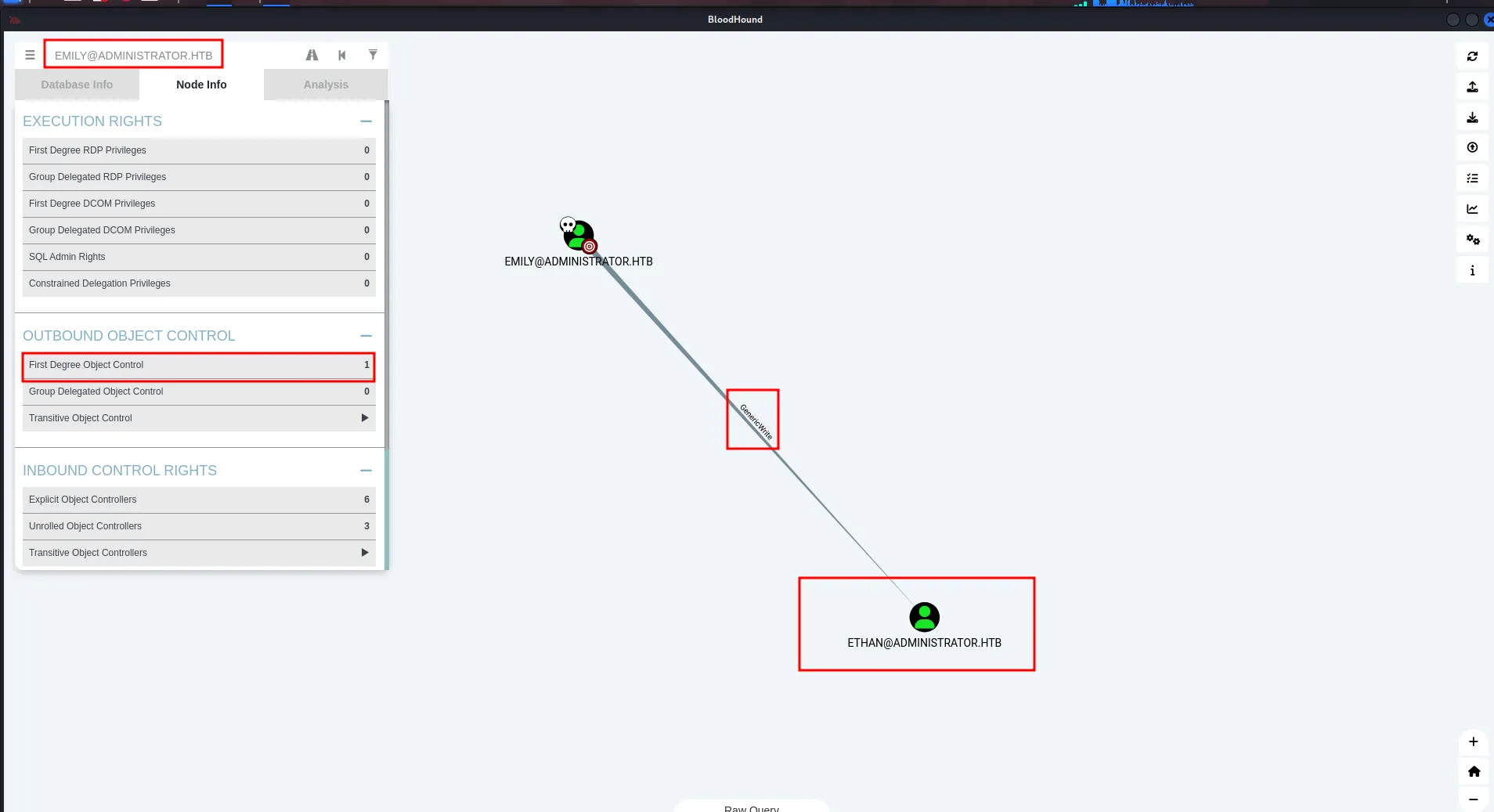
Task: Collapse the Execution Rights section
Action: coord(366,121)
